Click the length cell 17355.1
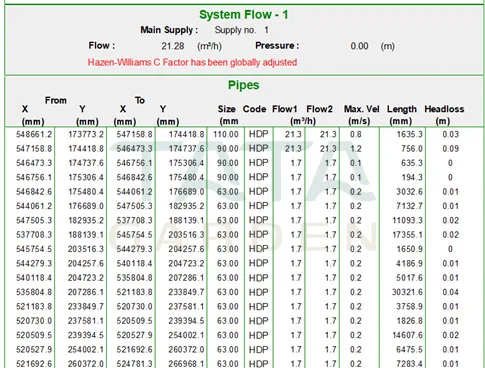The height and width of the screenshot is (368, 485). click(x=407, y=235)
